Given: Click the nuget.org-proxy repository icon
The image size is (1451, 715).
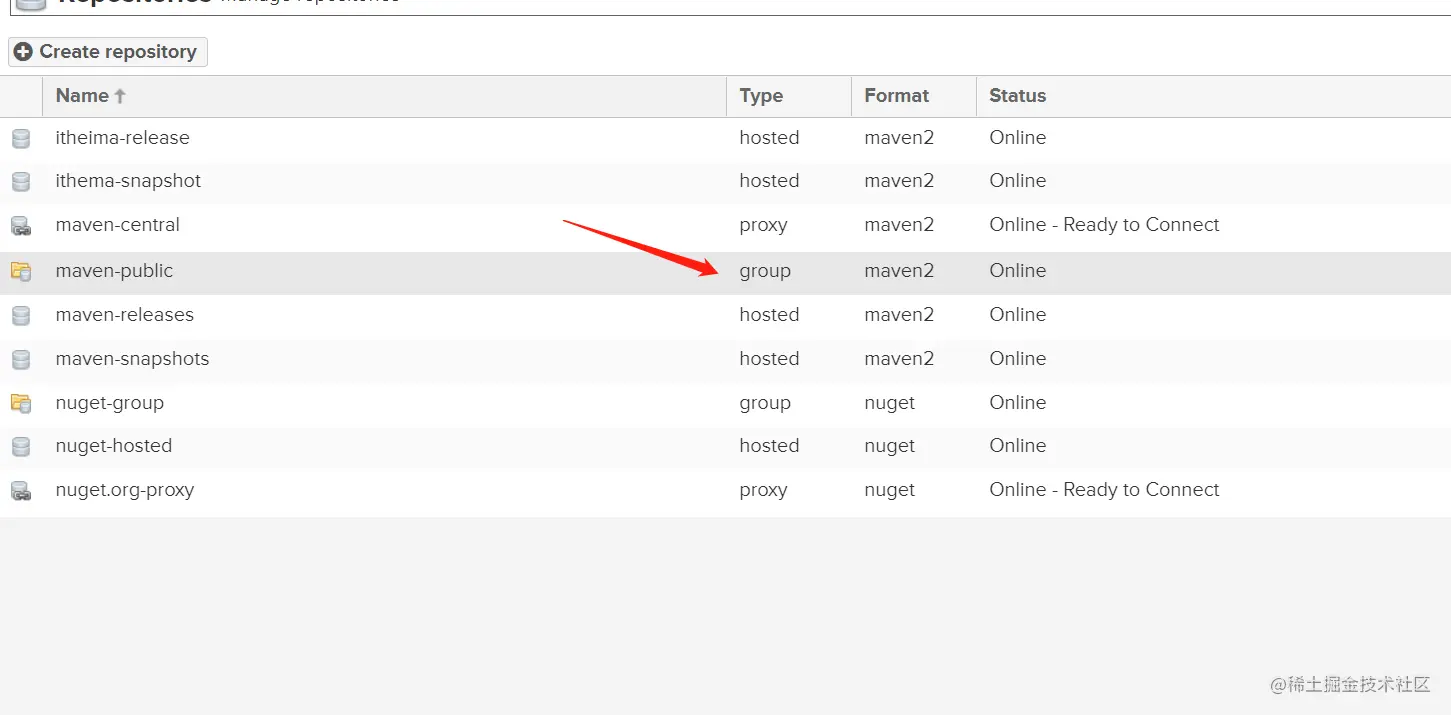Looking at the screenshot, I should click(x=21, y=490).
